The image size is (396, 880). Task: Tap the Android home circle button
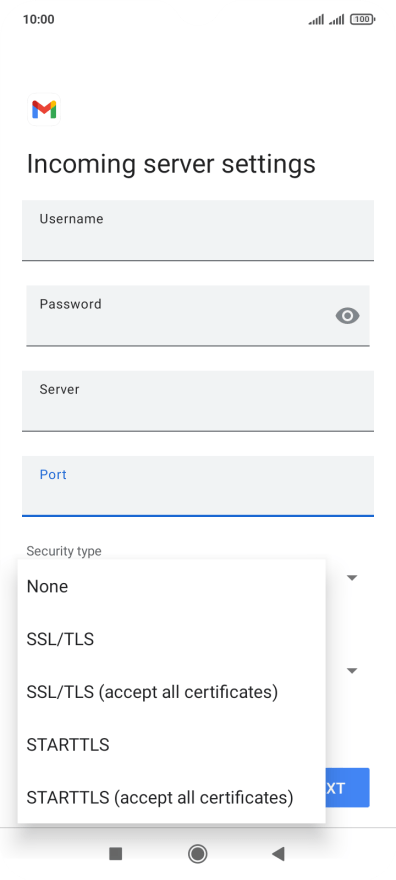click(x=197, y=854)
